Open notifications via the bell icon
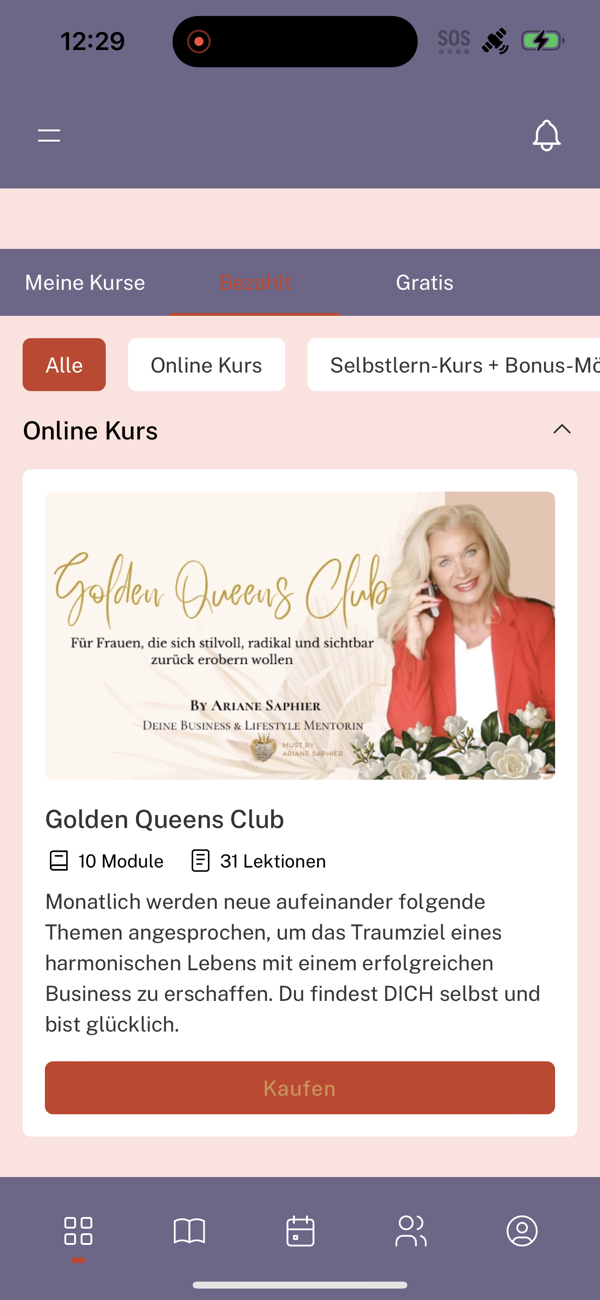Screen dimensions: 600x1300 pyautogui.click(x=546, y=135)
